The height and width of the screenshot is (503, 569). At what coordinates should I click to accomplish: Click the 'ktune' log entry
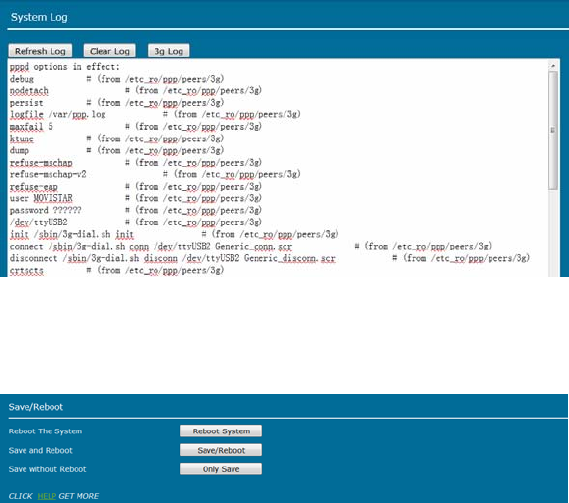pos(117,138)
